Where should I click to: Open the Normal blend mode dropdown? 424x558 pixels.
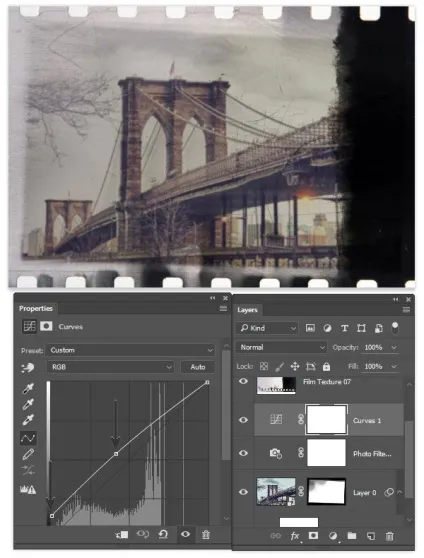pos(281,347)
